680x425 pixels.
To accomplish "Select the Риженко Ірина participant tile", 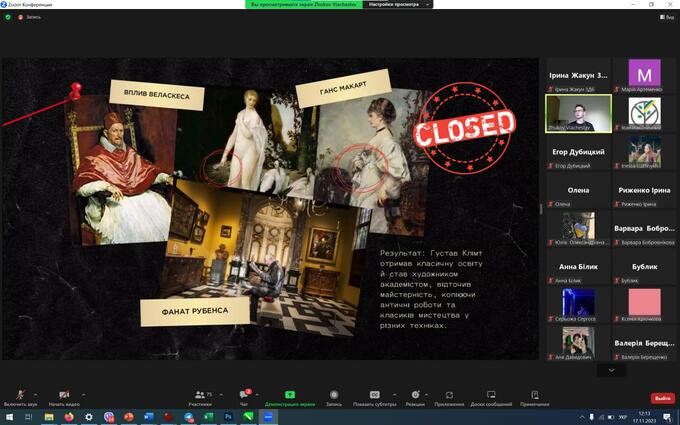I will pos(644,190).
